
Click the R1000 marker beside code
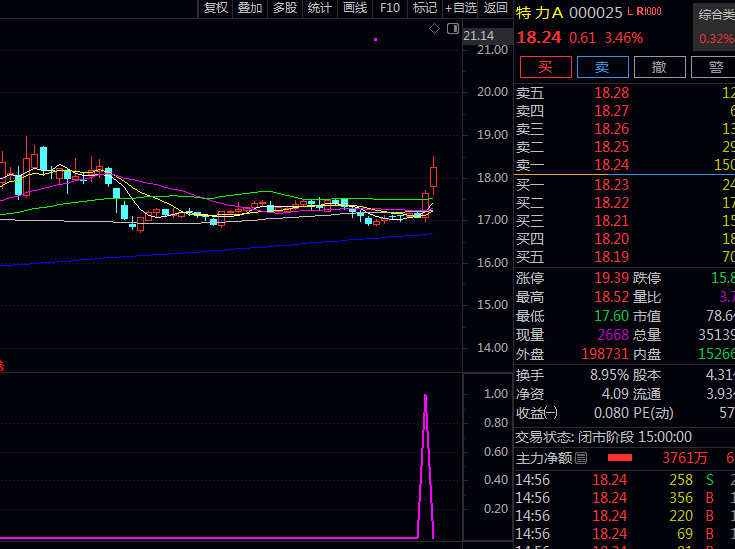(x=649, y=11)
